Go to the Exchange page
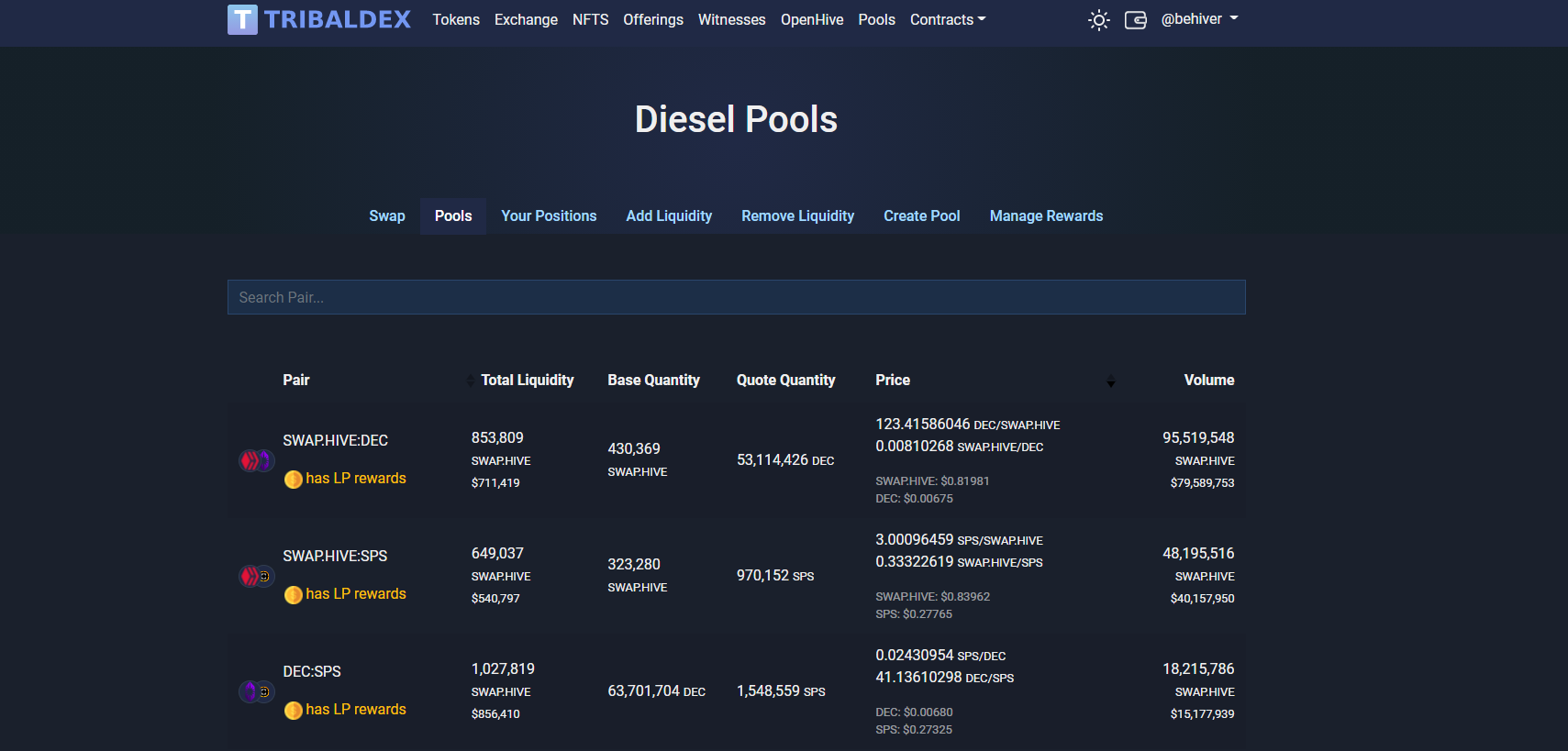The height and width of the screenshot is (751, 1568). tap(526, 20)
